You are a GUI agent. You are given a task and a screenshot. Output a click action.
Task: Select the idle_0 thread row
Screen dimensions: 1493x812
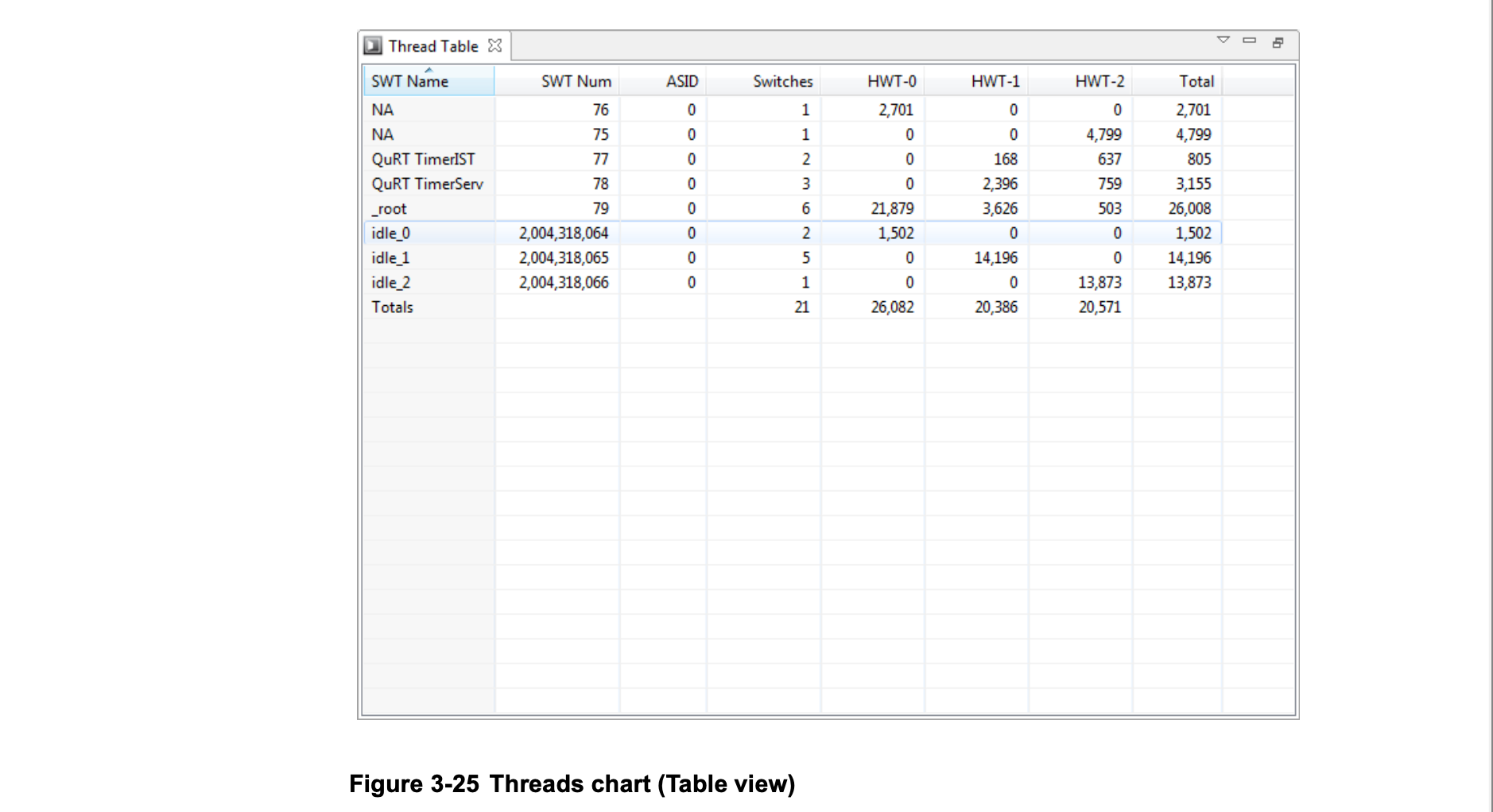click(793, 233)
